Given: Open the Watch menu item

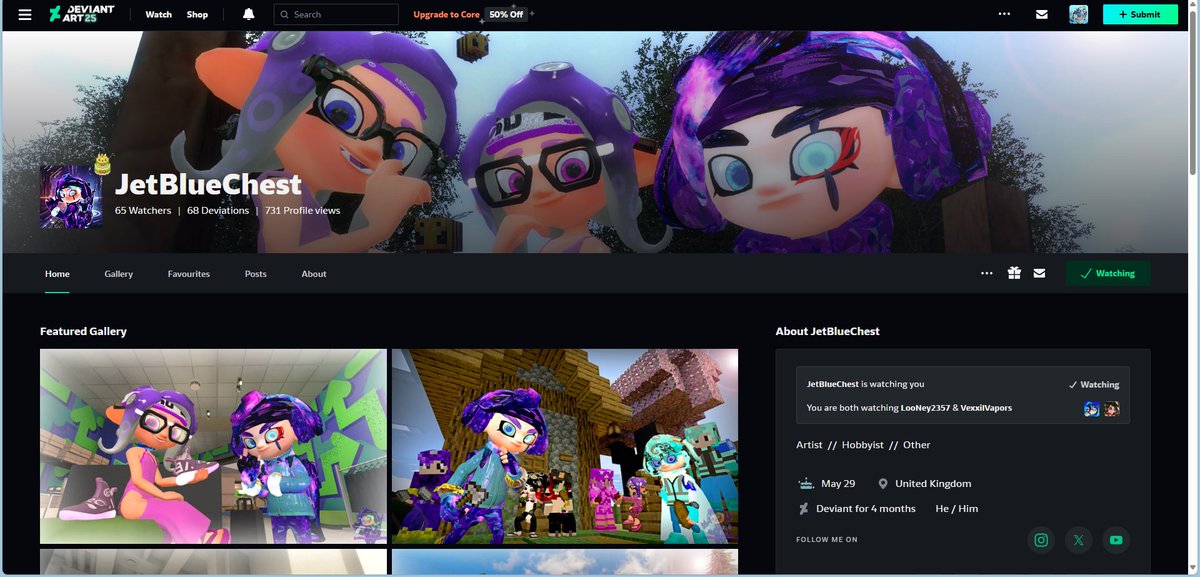Looking at the screenshot, I should pyautogui.click(x=158, y=15).
